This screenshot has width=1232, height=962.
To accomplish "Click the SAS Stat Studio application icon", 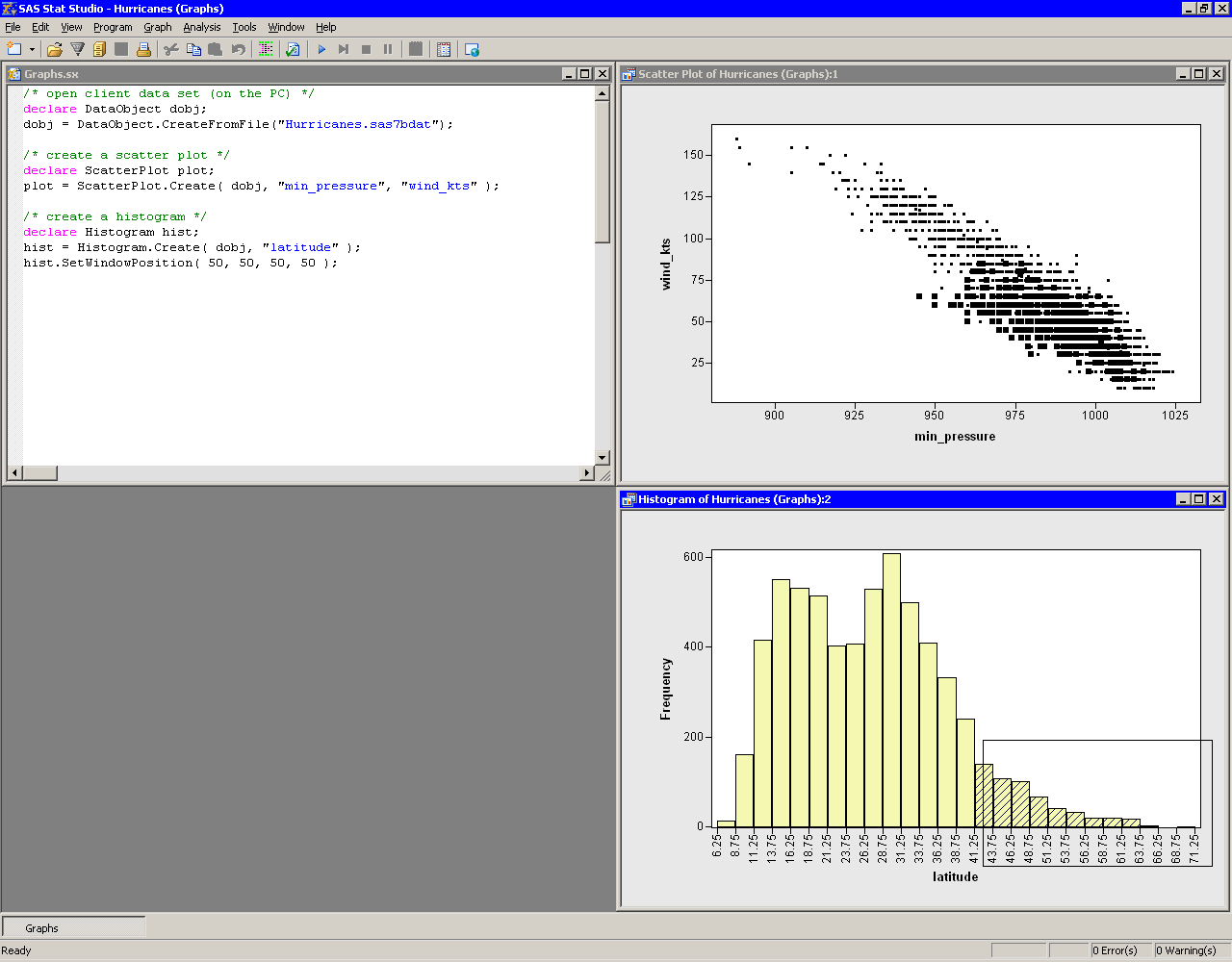I will click(9, 9).
